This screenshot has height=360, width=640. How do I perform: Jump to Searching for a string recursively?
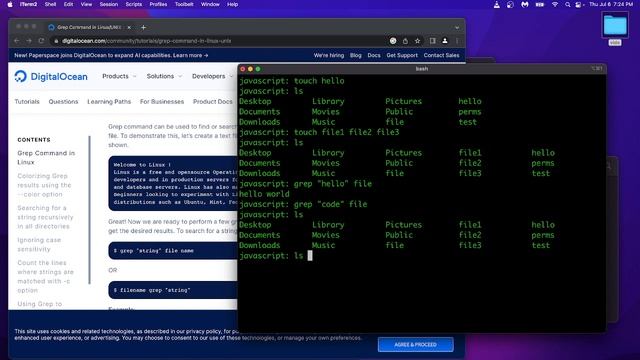(x=45, y=217)
